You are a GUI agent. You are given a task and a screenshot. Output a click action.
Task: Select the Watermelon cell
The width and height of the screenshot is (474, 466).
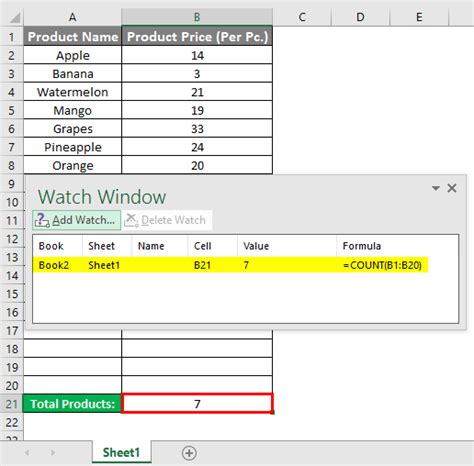point(73,92)
